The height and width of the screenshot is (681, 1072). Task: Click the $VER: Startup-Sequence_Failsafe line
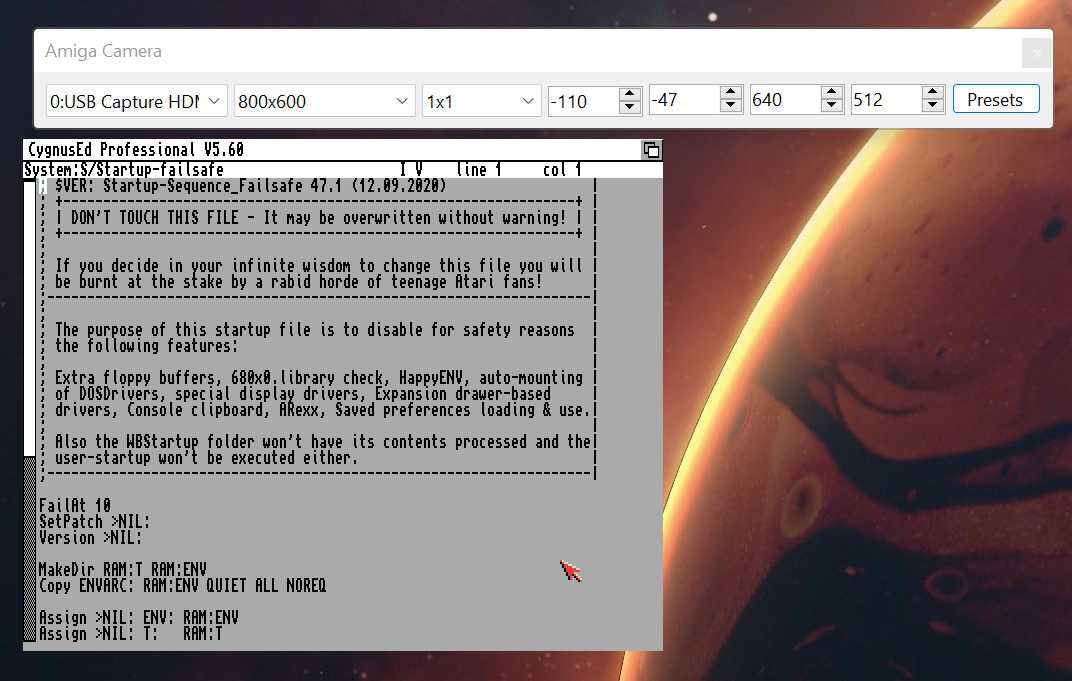(x=250, y=186)
